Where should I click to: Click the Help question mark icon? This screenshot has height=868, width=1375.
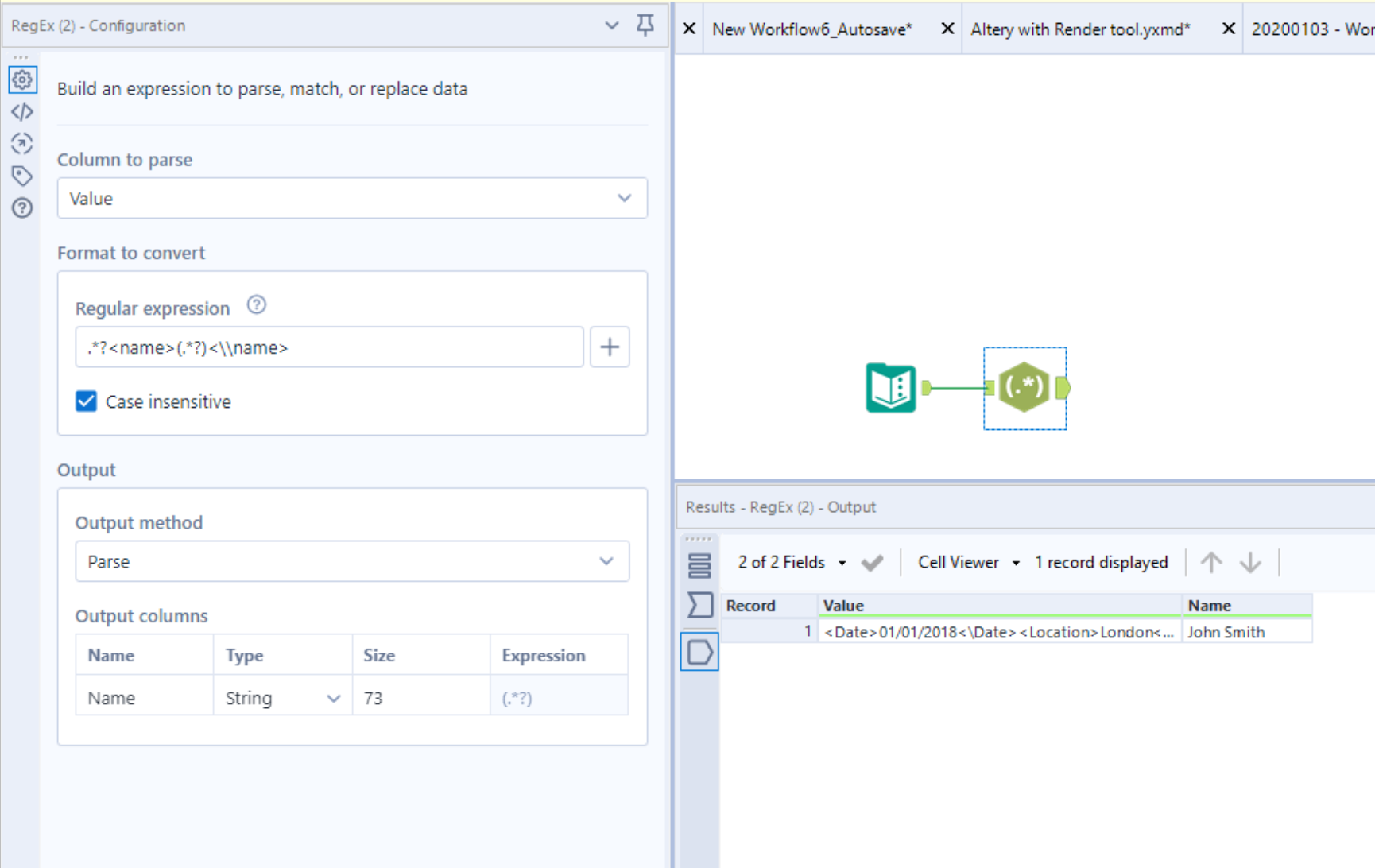tap(22, 207)
